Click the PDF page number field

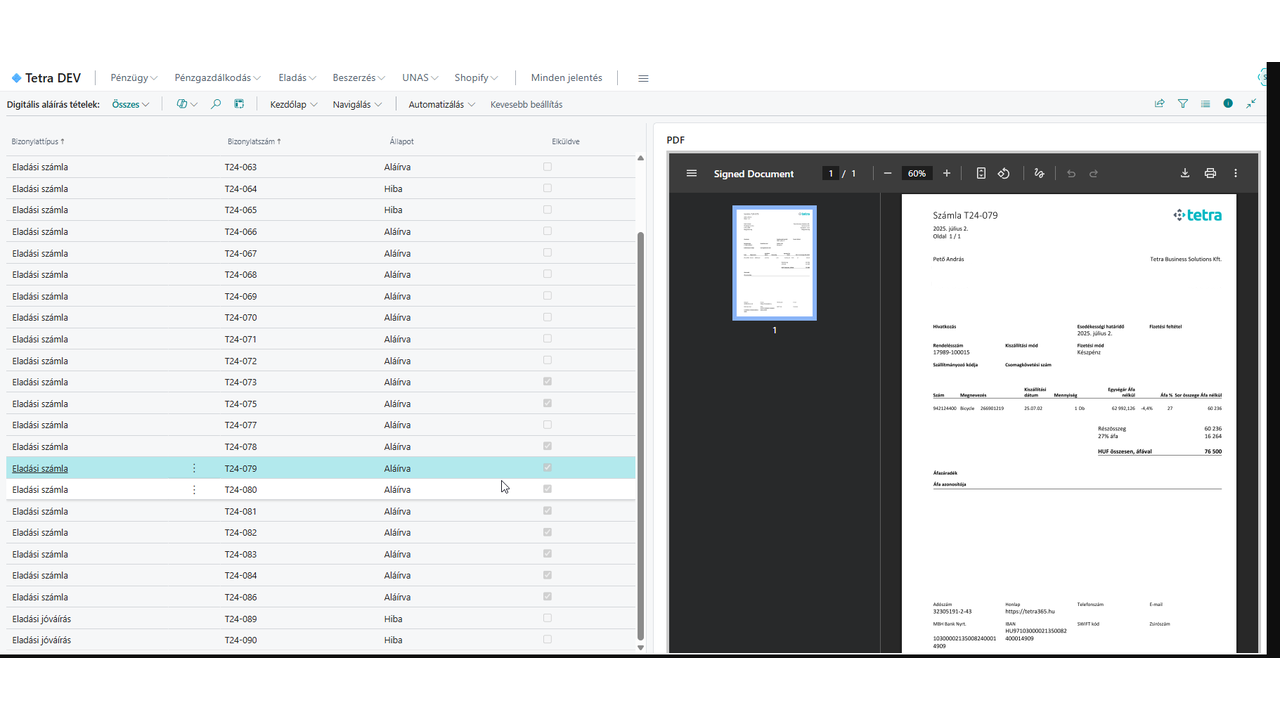click(x=830, y=173)
